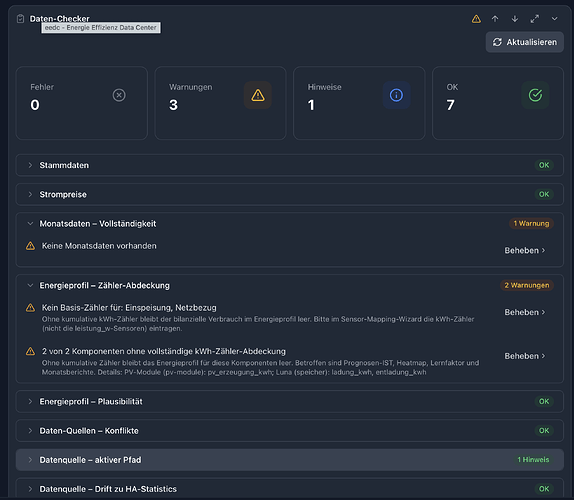Expand Daten-Quellen – Konflikte section
The height and width of the screenshot is (500, 574).
coord(289,431)
